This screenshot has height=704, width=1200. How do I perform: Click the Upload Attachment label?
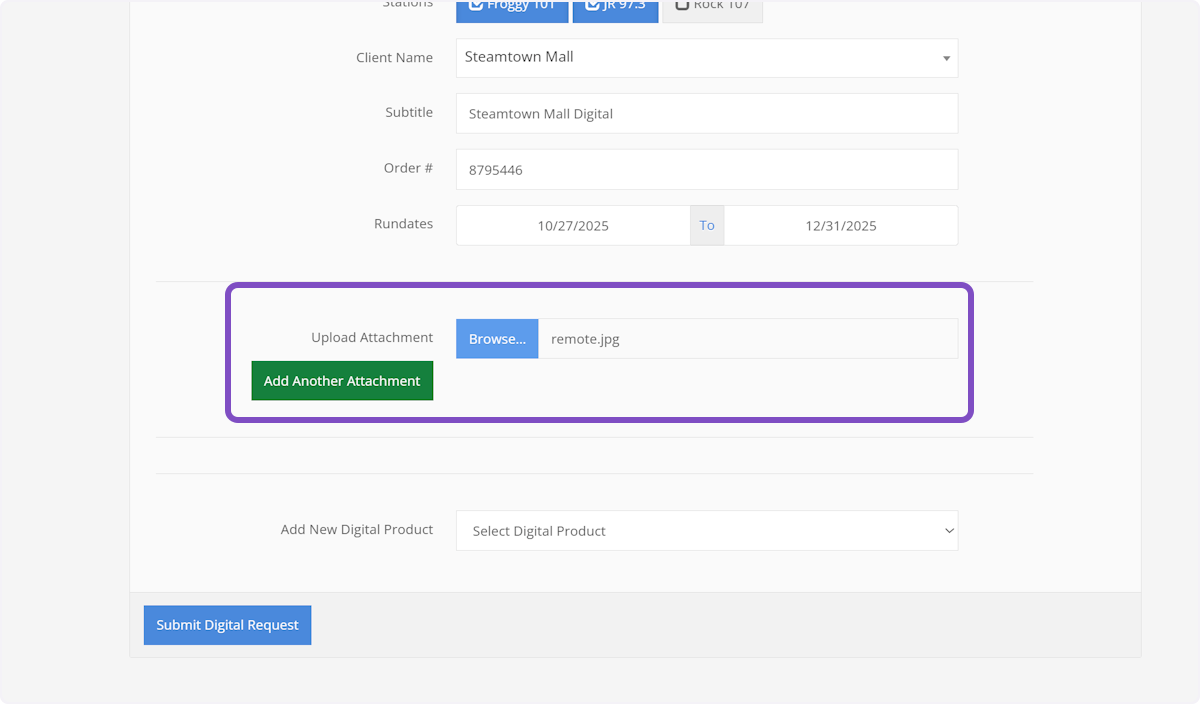[372, 338]
